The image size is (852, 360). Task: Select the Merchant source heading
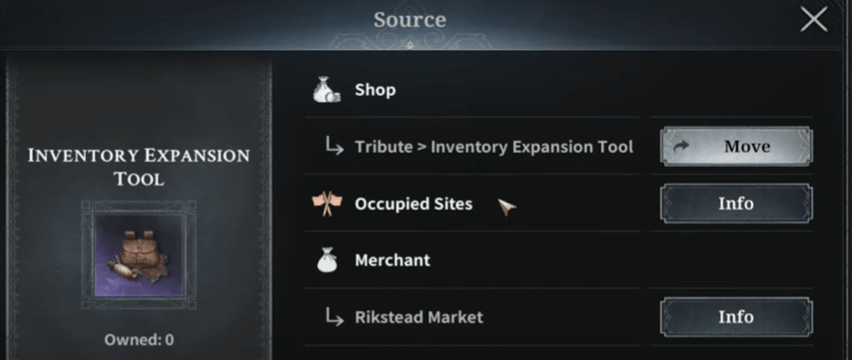tap(392, 260)
